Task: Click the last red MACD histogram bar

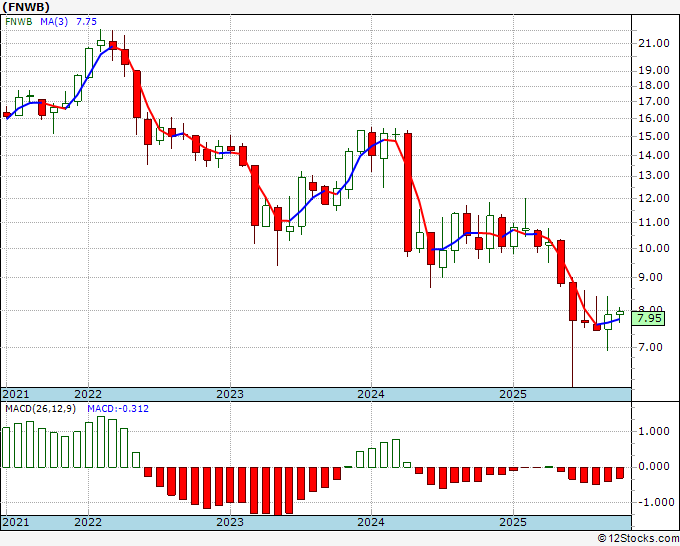Action: pos(620,473)
